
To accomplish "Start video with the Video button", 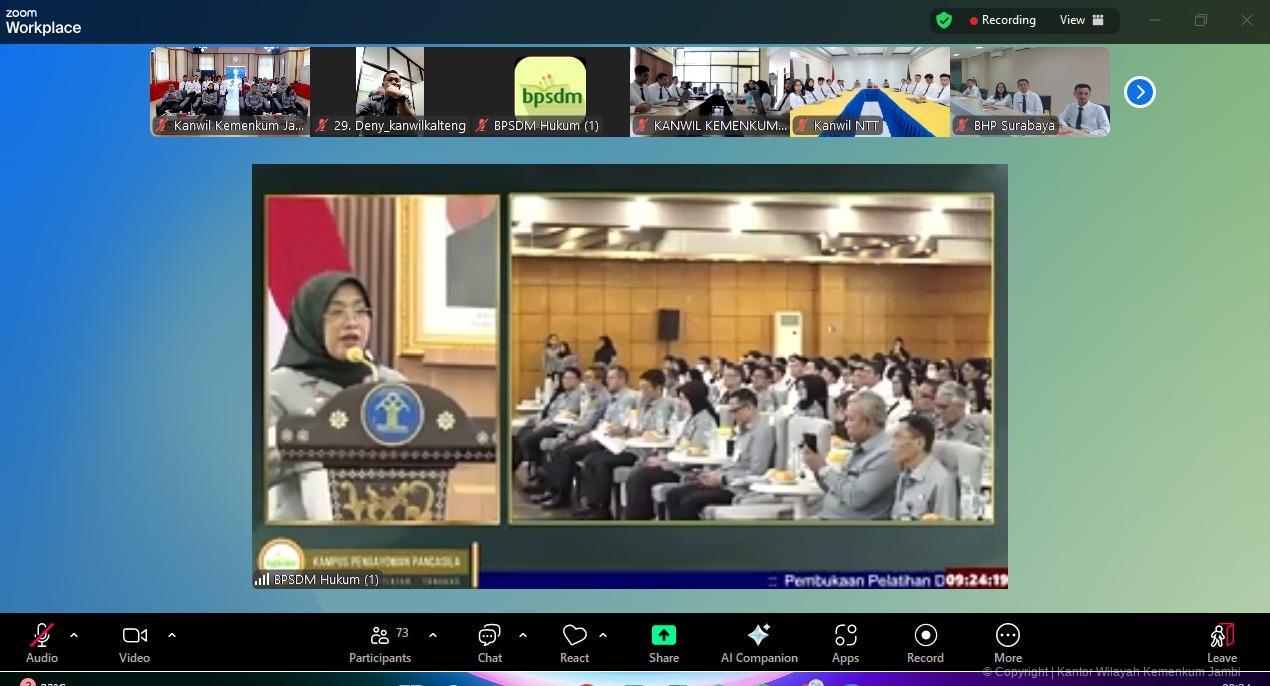I will 134,642.
